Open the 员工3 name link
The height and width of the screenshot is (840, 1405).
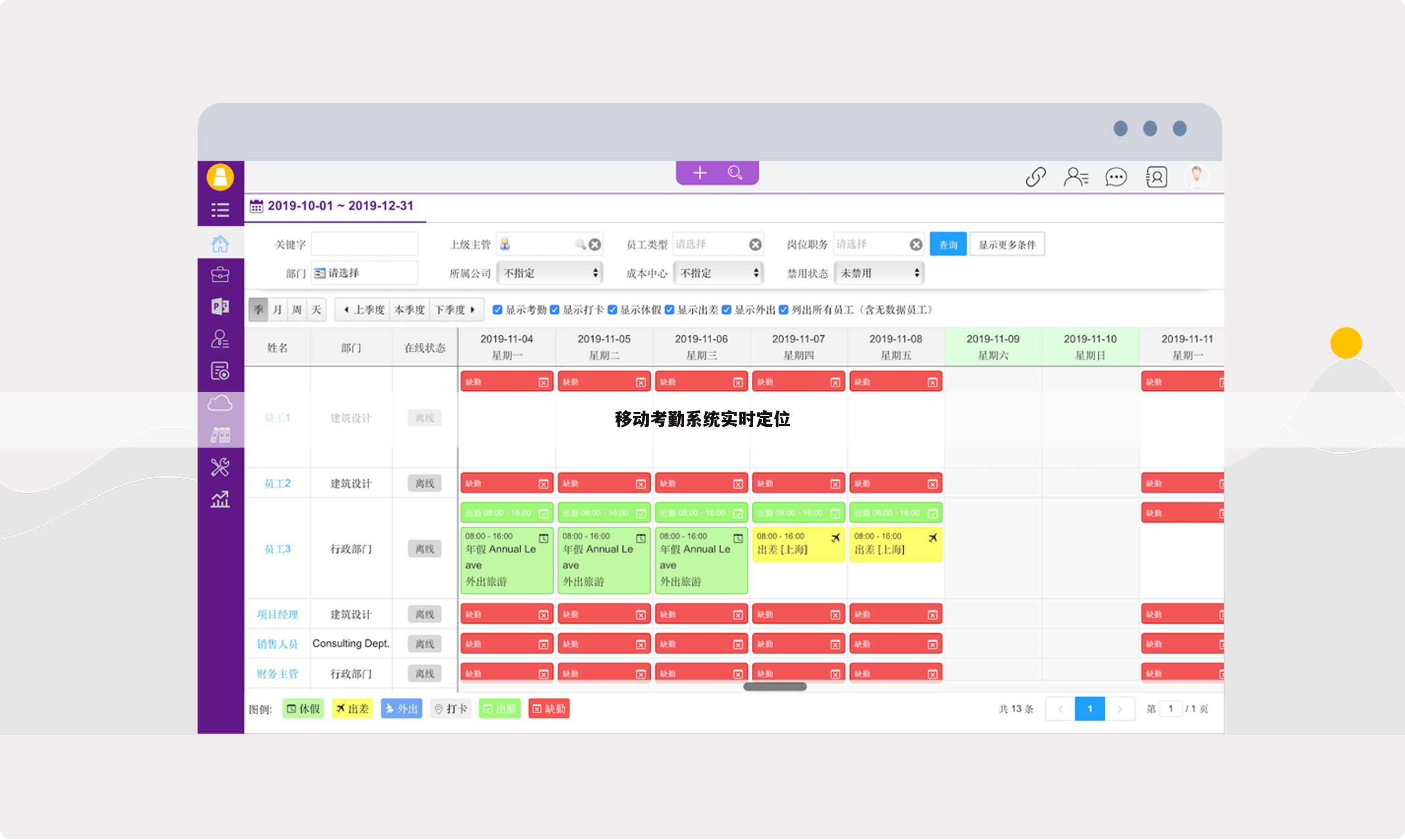coord(277,549)
